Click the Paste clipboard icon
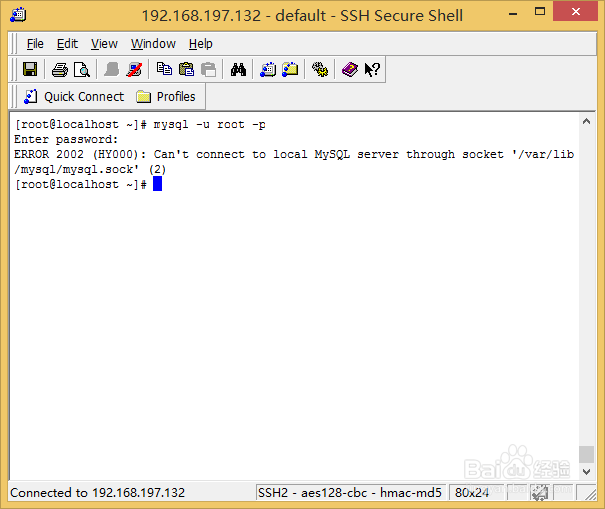Image resolution: width=605 pixels, height=509 pixels. coord(187,69)
